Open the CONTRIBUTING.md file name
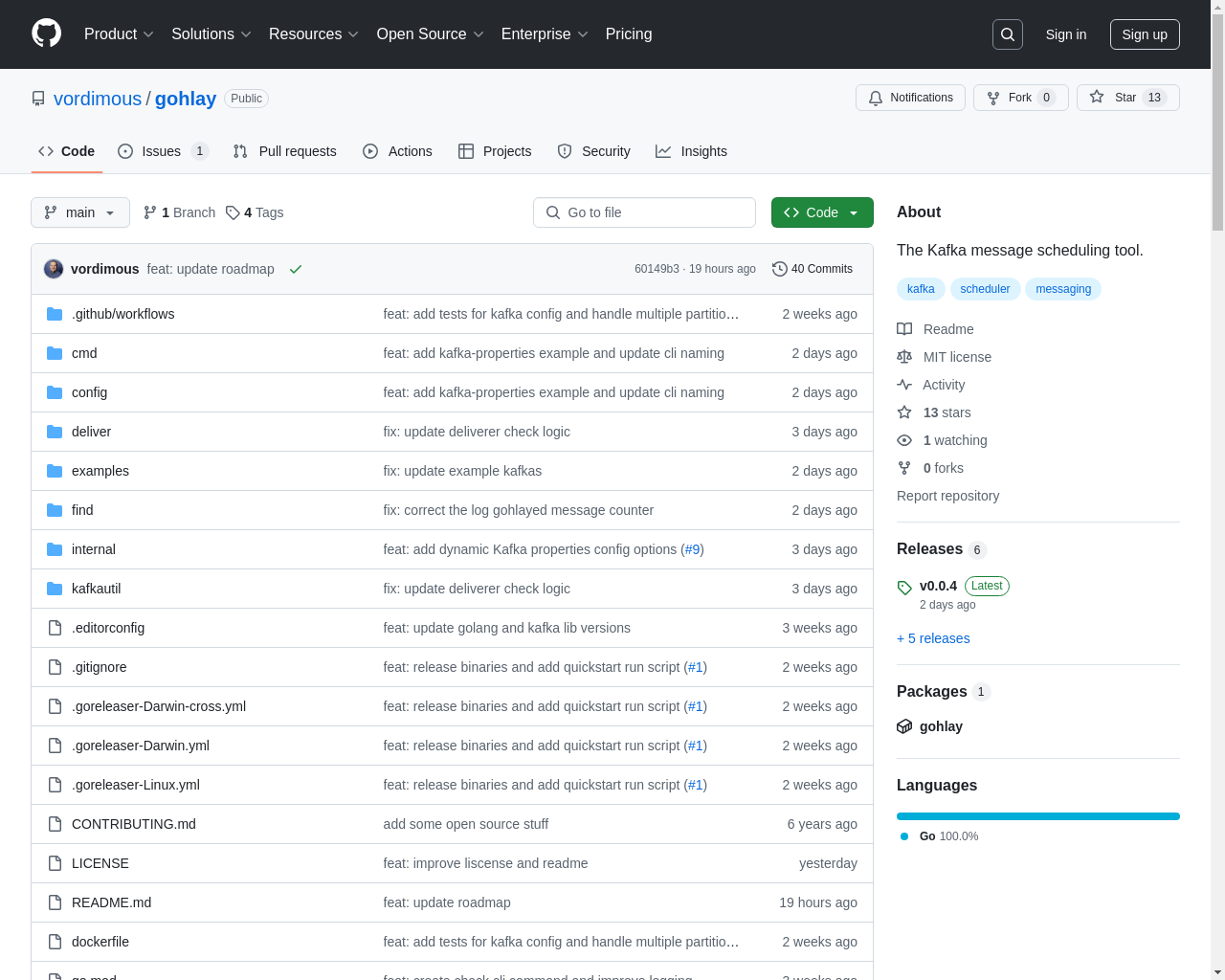The height and width of the screenshot is (980, 1225). tap(134, 824)
